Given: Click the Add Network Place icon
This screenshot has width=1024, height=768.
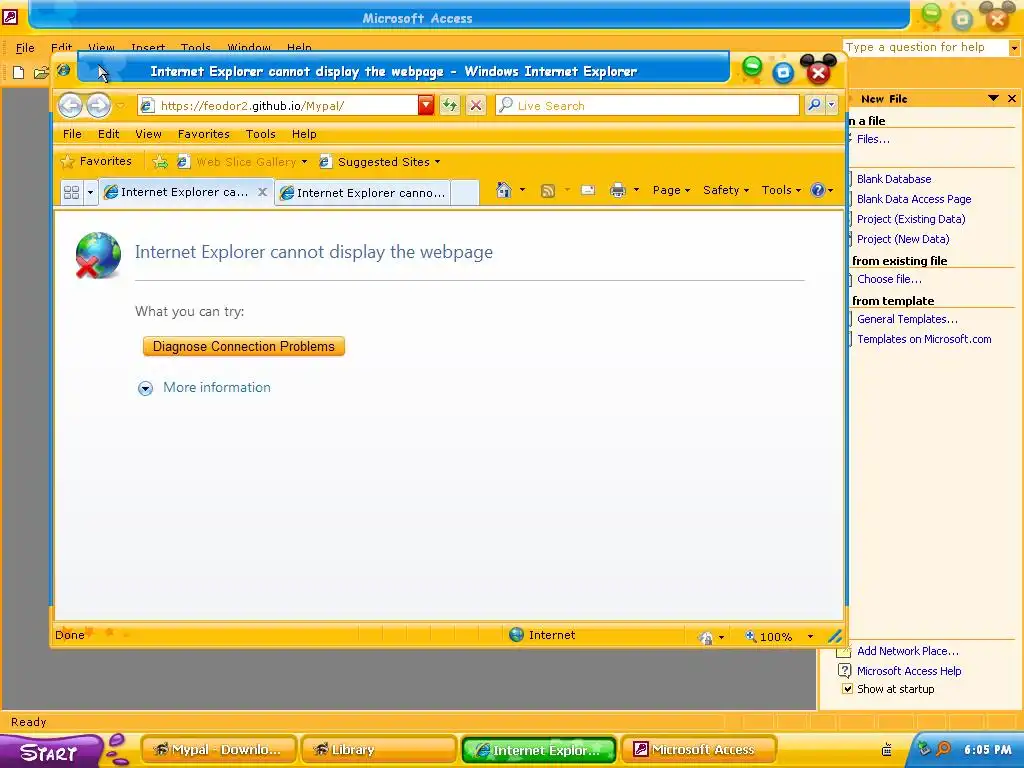Looking at the screenshot, I should [x=844, y=650].
